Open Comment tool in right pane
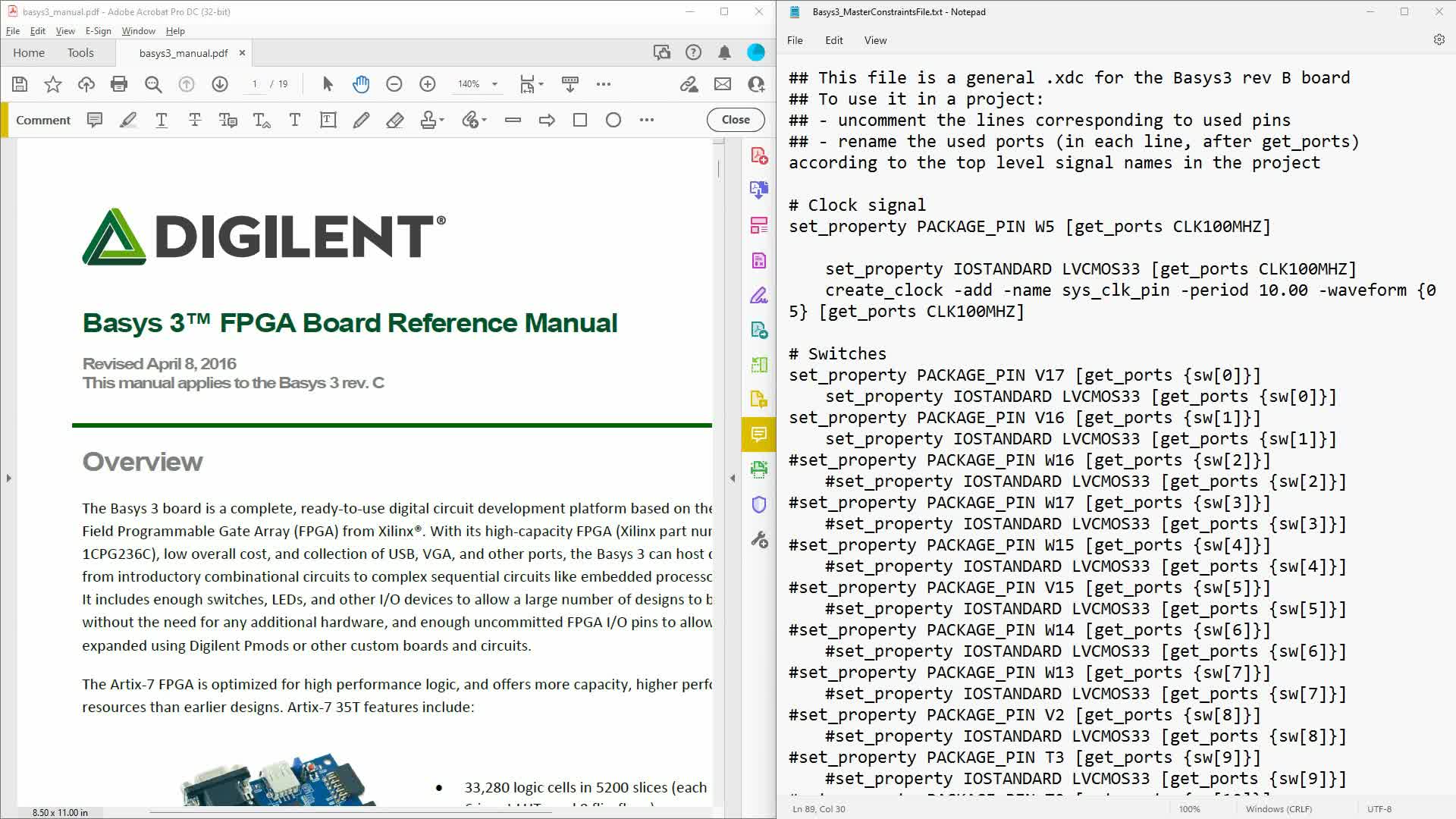The height and width of the screenshot is (819, 1456). coord(759,434)
